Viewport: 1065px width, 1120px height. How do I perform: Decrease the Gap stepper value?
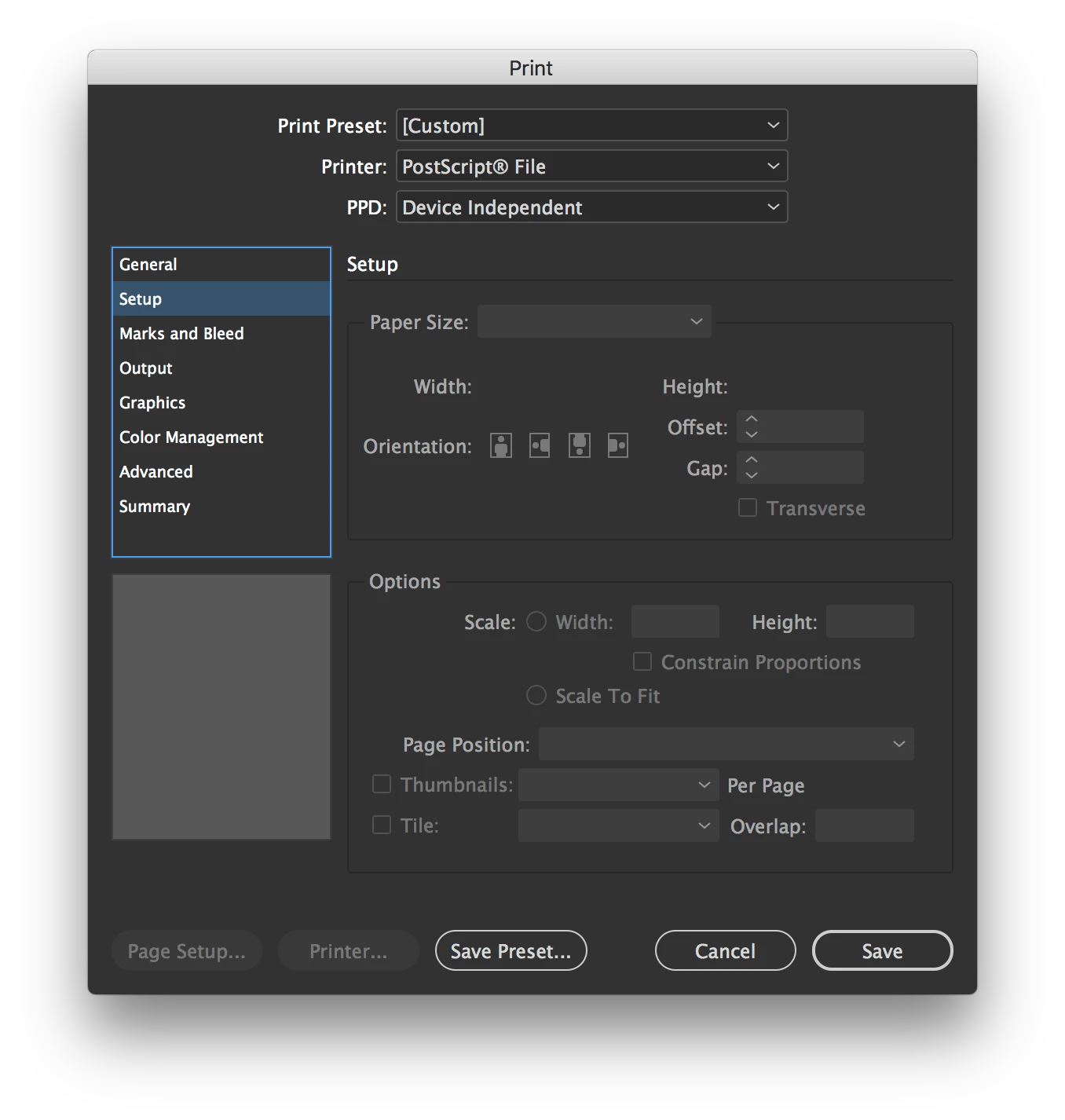pyautogui.click(x=752, y=475)
